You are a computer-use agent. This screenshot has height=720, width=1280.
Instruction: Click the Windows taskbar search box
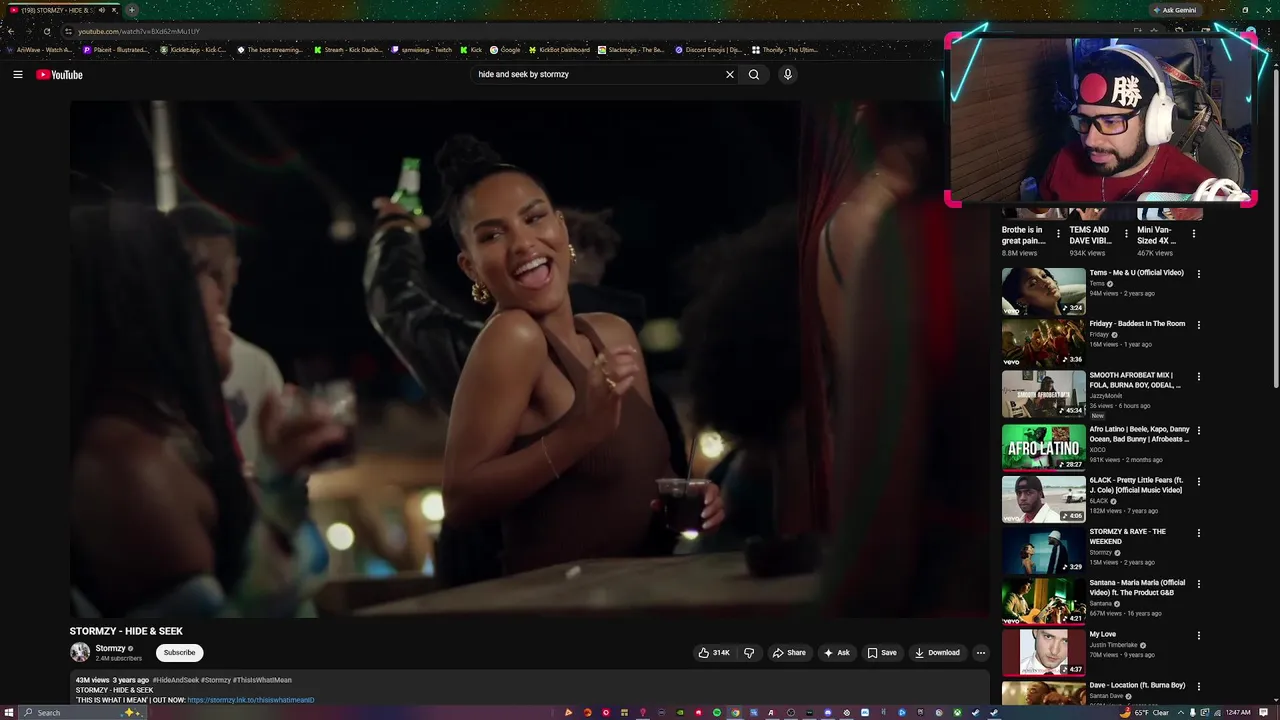pyautogui.click(x=84, y=712)
